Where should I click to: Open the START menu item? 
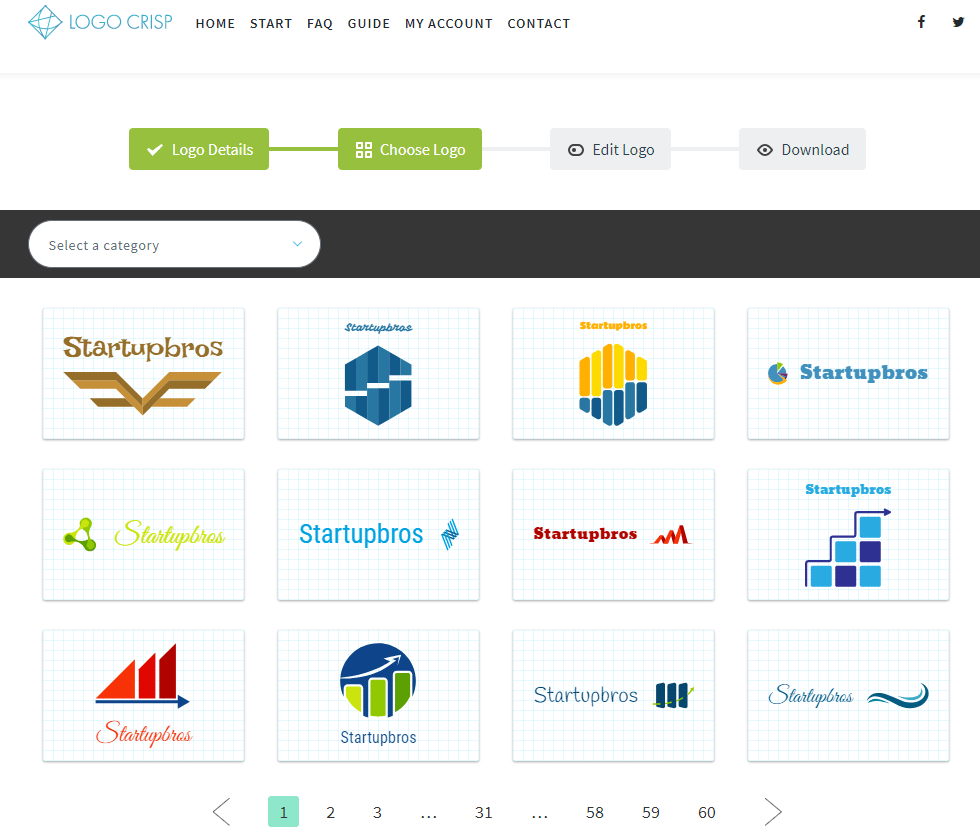[x=271, y=24]
